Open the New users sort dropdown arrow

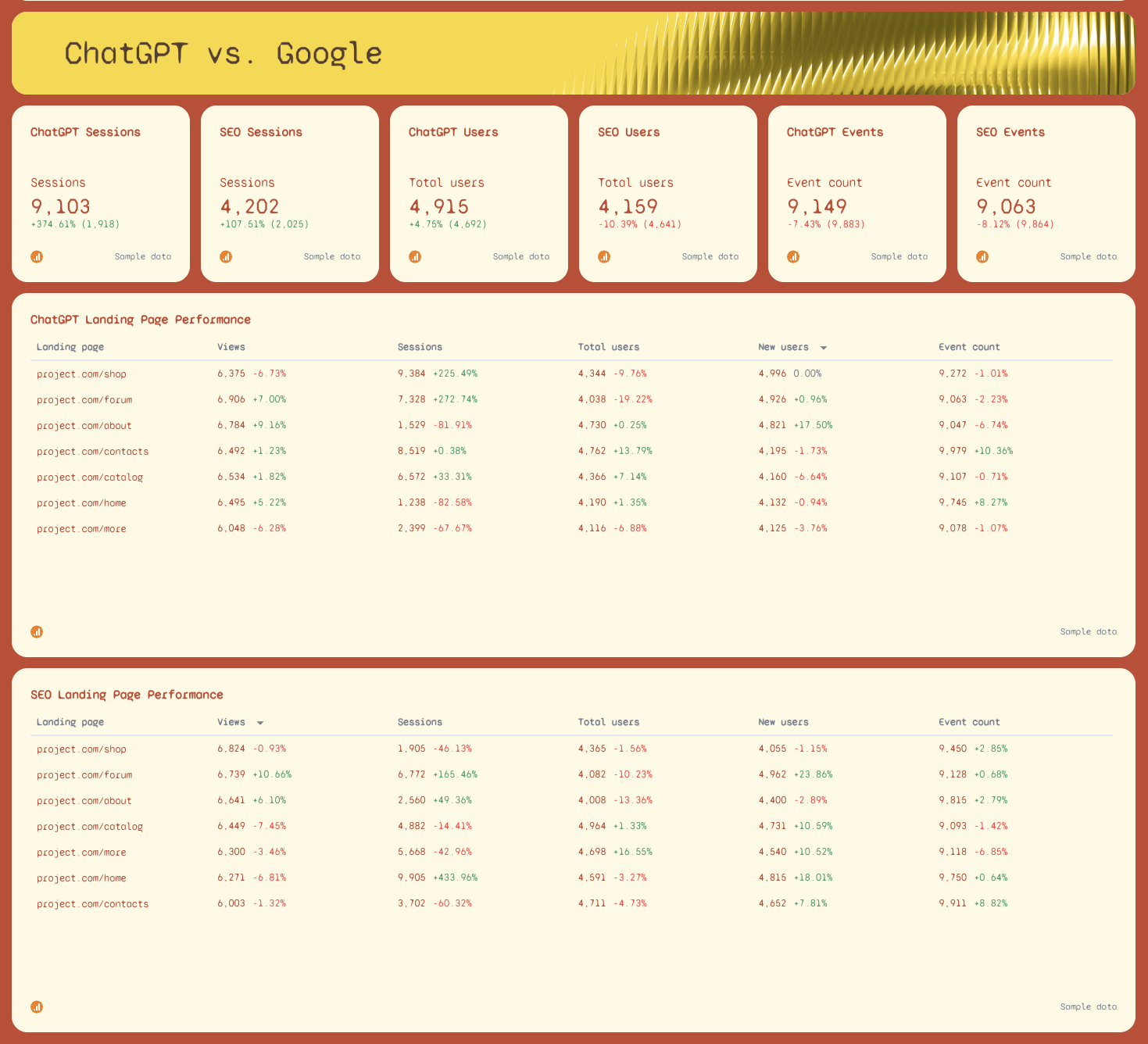point(824,347)
